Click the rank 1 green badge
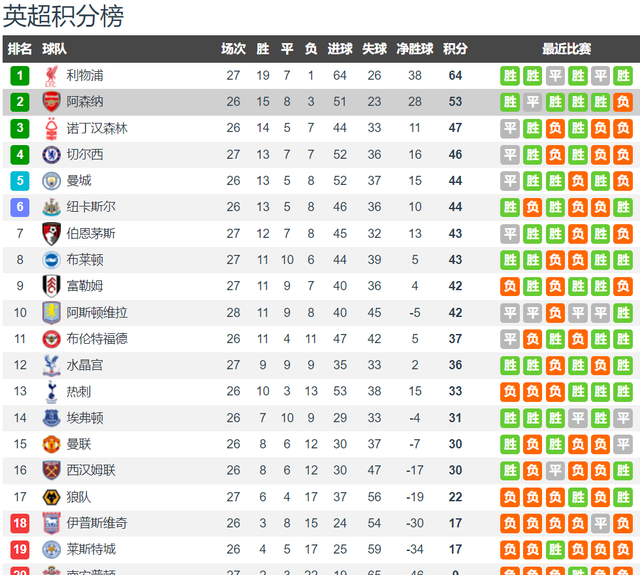The height and width of the screenshot is (575, 640). (x=20, y=75)
